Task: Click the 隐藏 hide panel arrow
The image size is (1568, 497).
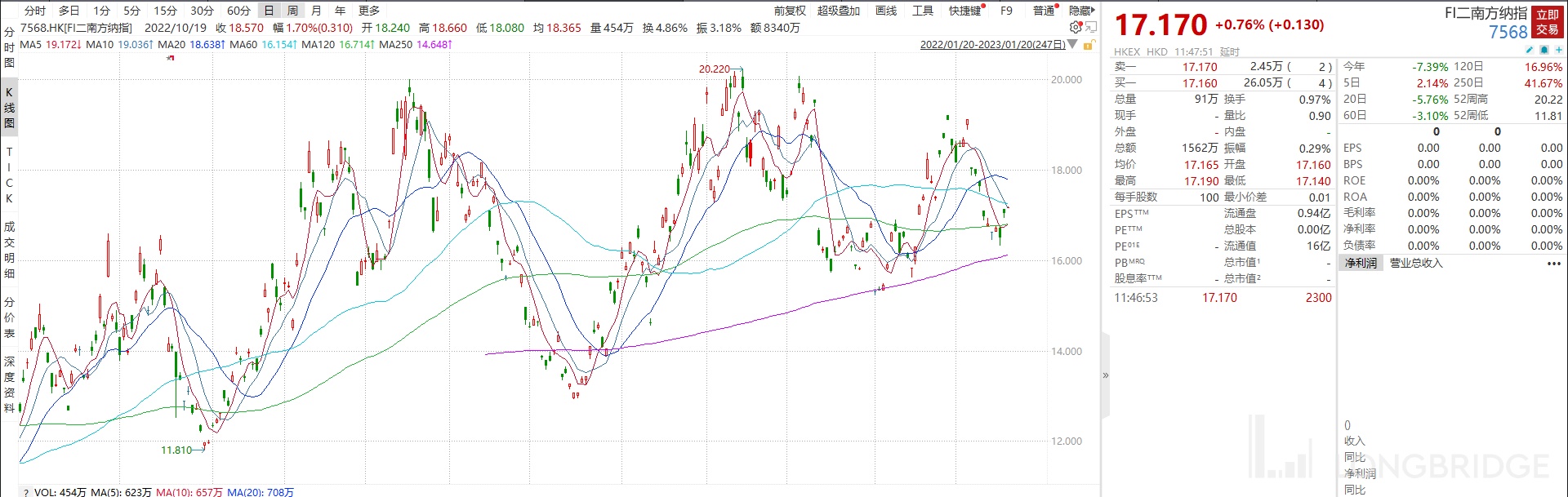Action: [x=1081, y=11]
